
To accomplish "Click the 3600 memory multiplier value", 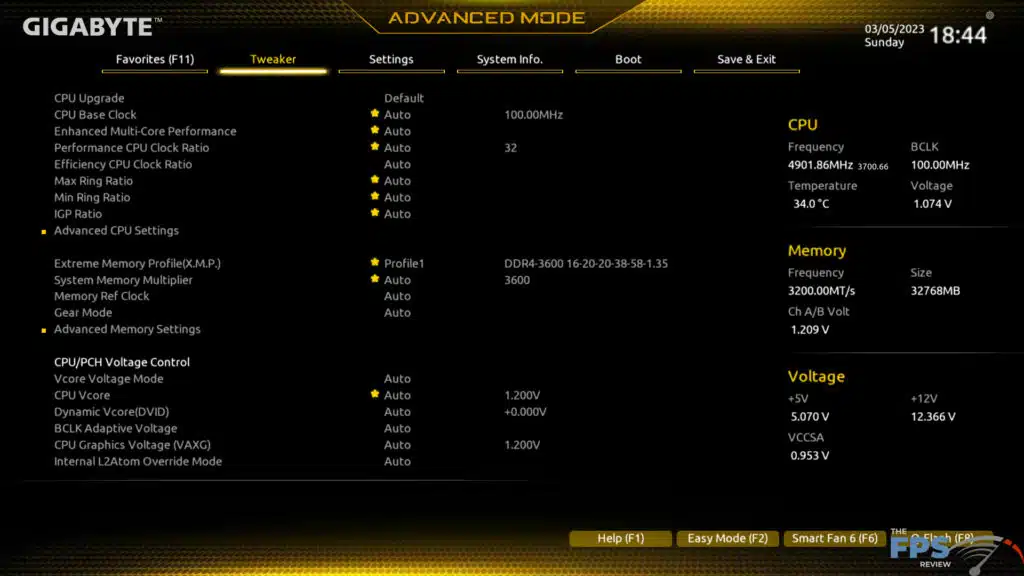I will click(x=517, y=280).
